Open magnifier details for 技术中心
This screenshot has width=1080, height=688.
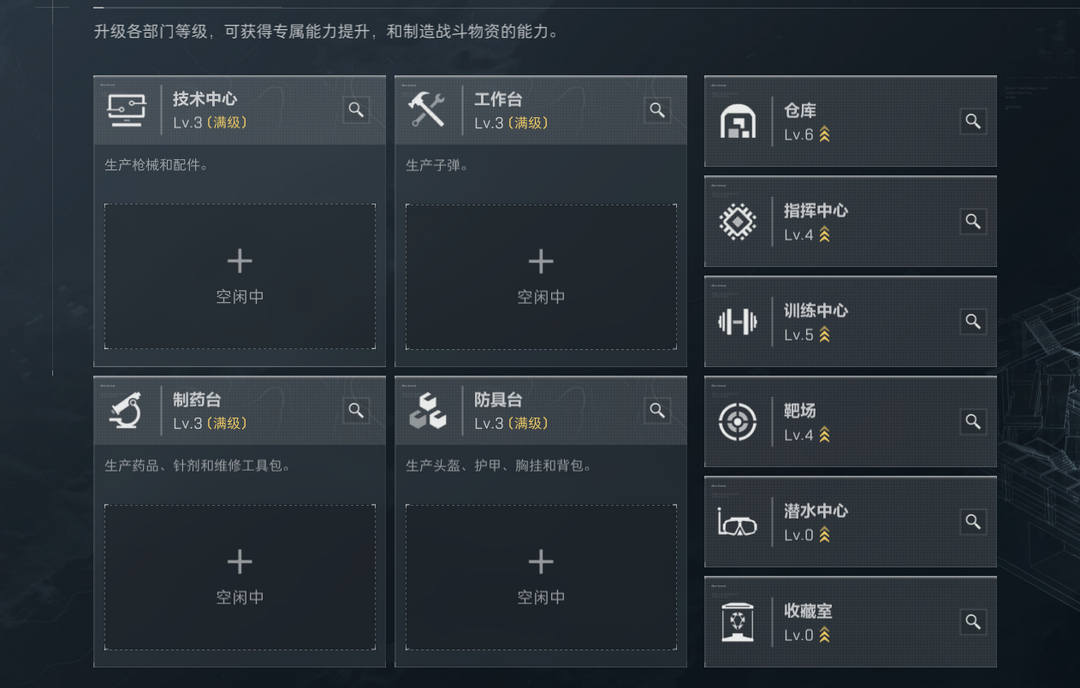(356, 110)
